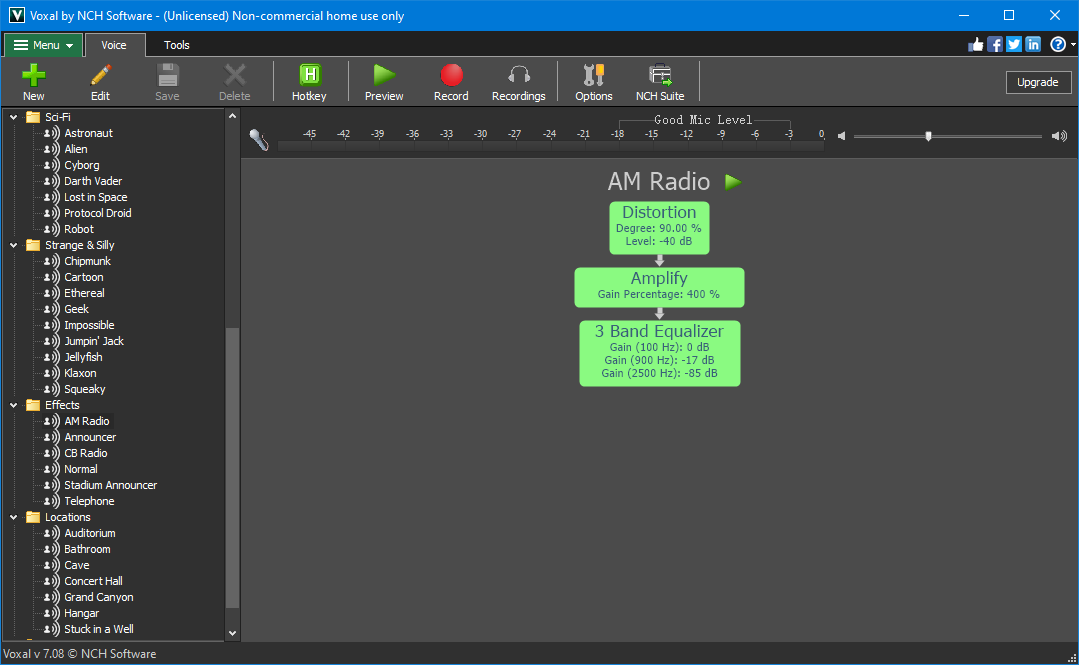Switch to the Voice tab
The image size is (1079, 665).
[x=114, y=45]
